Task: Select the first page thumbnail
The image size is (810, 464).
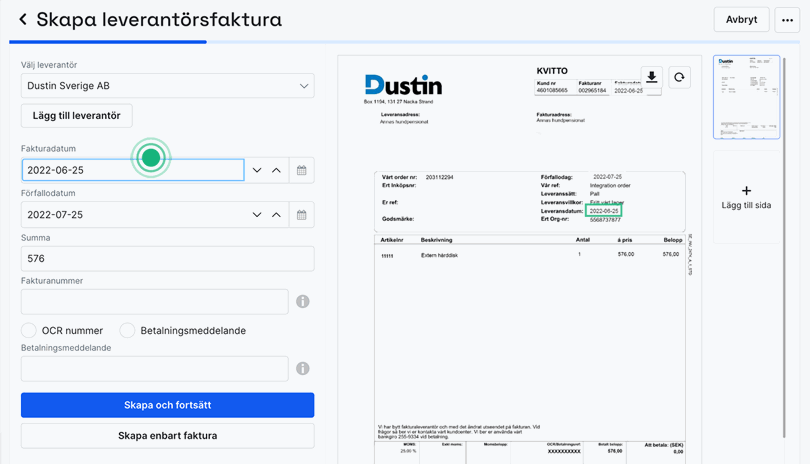Action: [x=746, y=97]
